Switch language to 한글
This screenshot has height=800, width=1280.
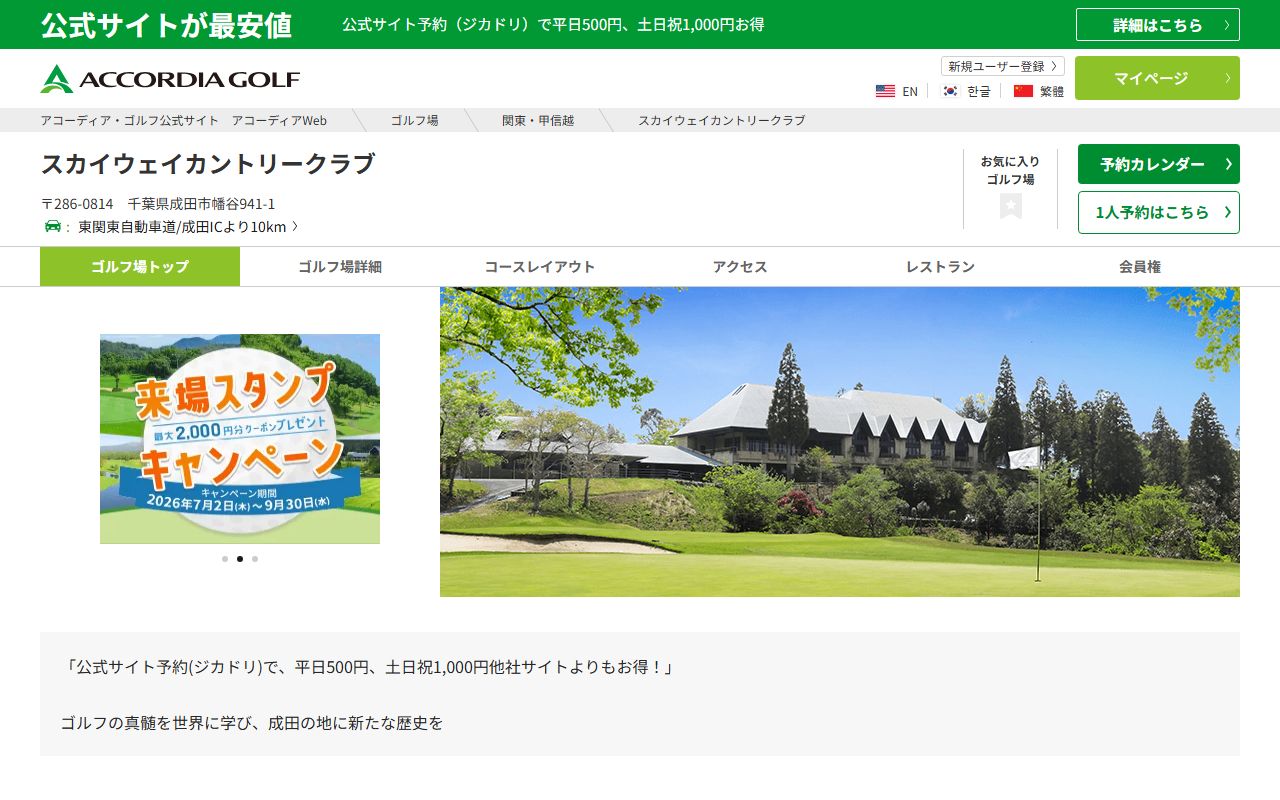tap(979, 91)
